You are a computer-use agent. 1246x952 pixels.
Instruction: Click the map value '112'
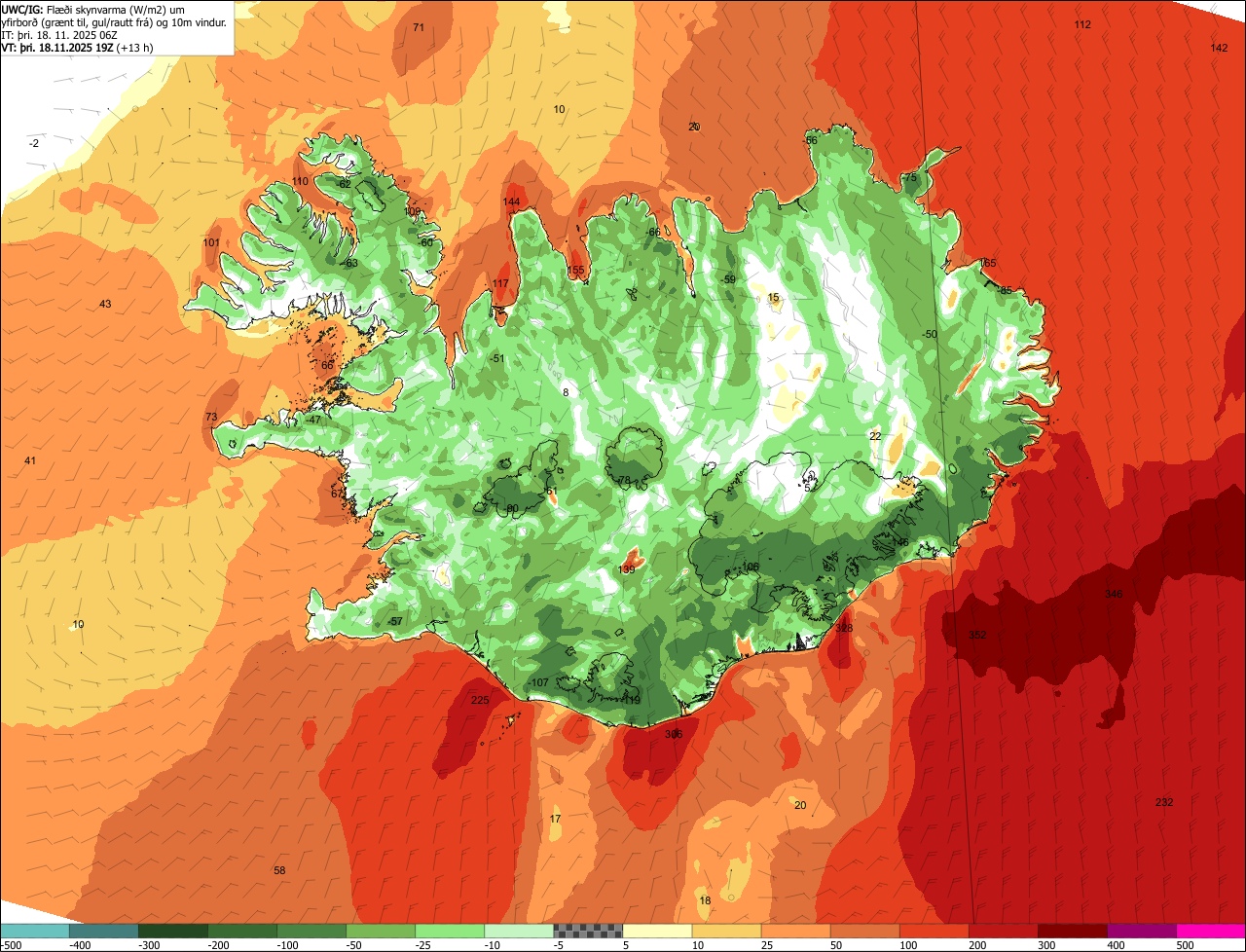[x=1082, y=24]
